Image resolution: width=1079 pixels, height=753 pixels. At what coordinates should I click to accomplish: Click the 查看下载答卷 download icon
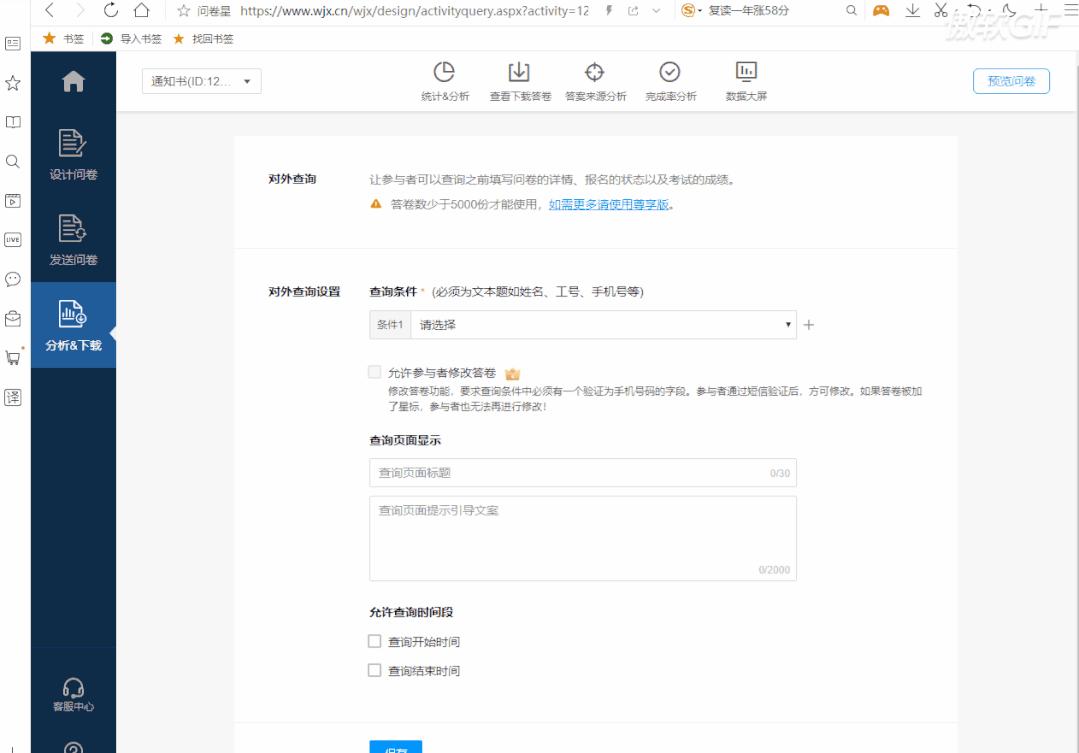[x=518, y=72]
